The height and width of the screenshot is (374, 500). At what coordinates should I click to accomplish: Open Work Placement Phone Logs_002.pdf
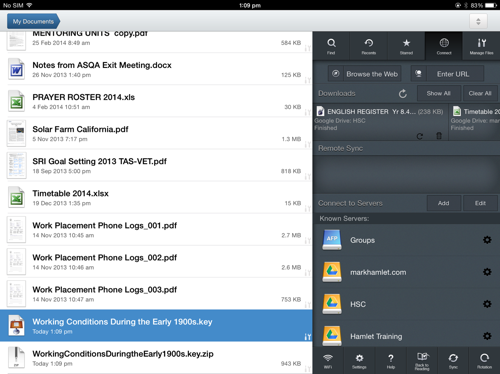click(156, 262)
